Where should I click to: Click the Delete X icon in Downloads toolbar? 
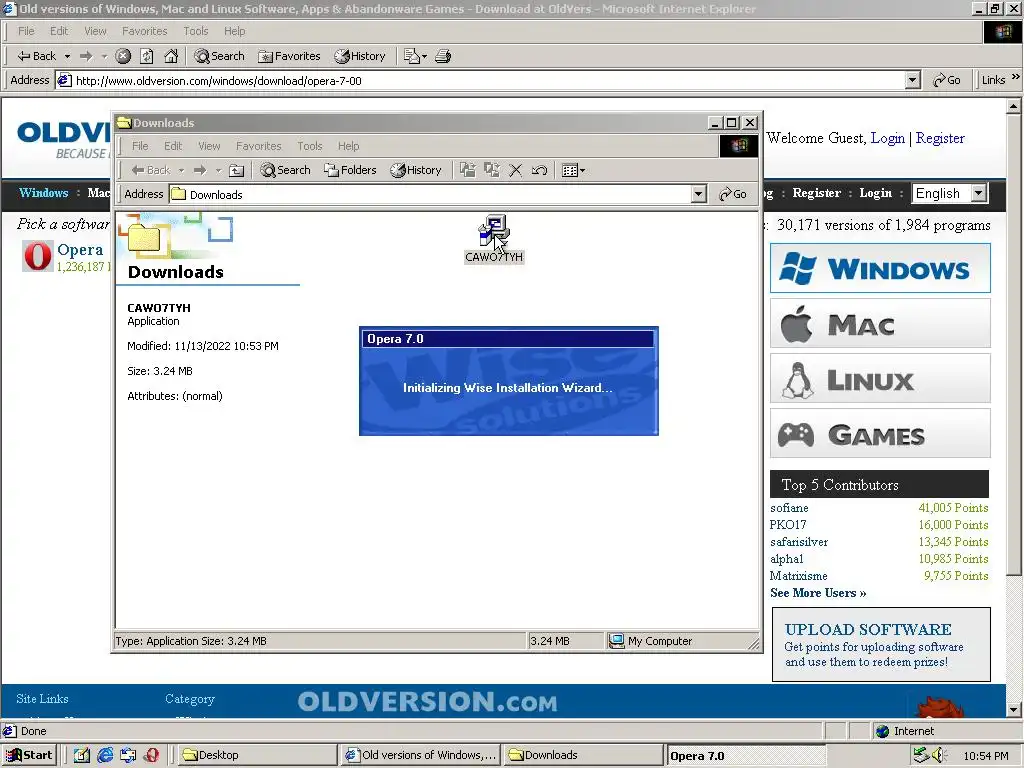point(515,170)
